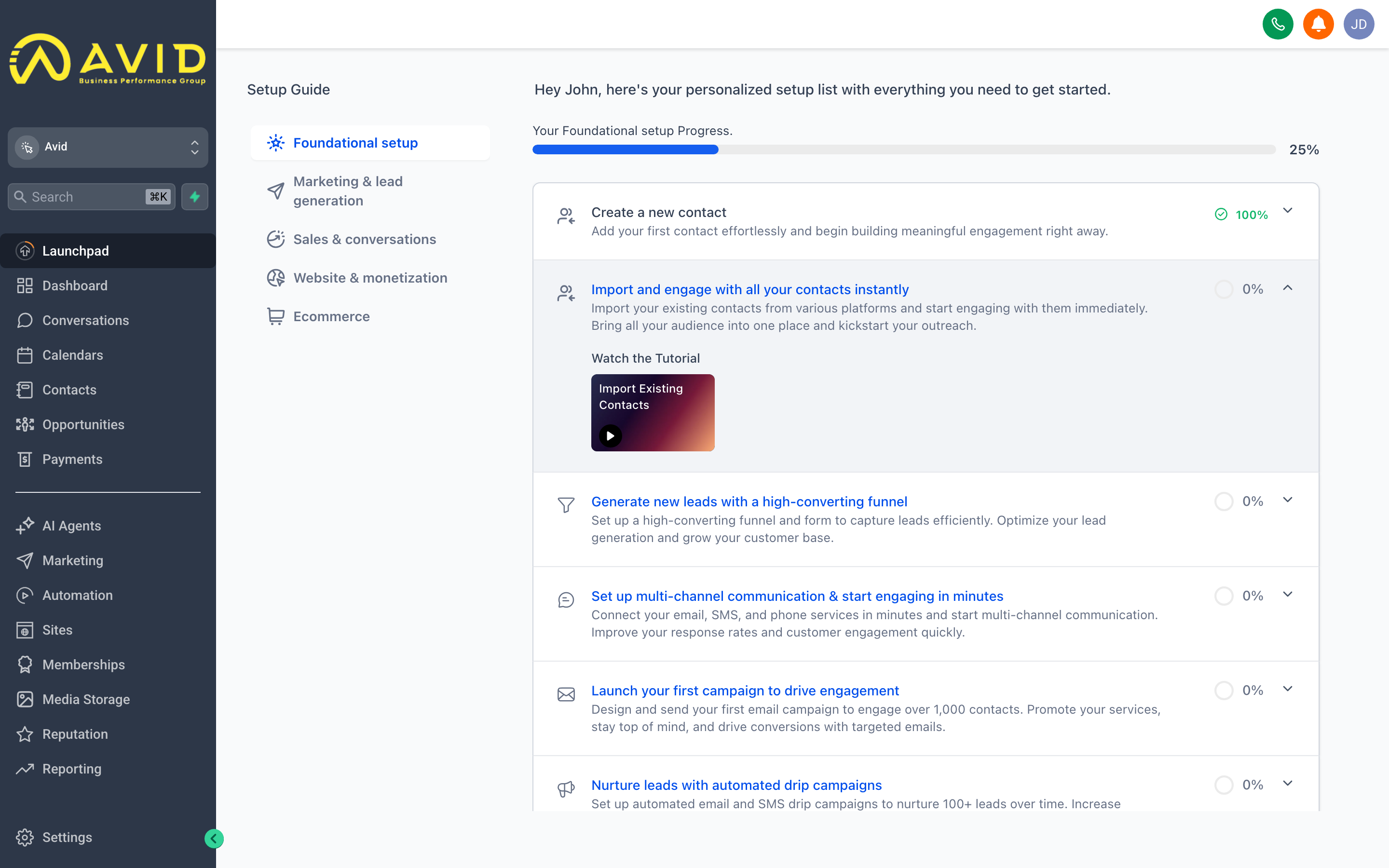Click the Launchpad icon in sidebar
1389x868 pixels.
coord(25,251)
